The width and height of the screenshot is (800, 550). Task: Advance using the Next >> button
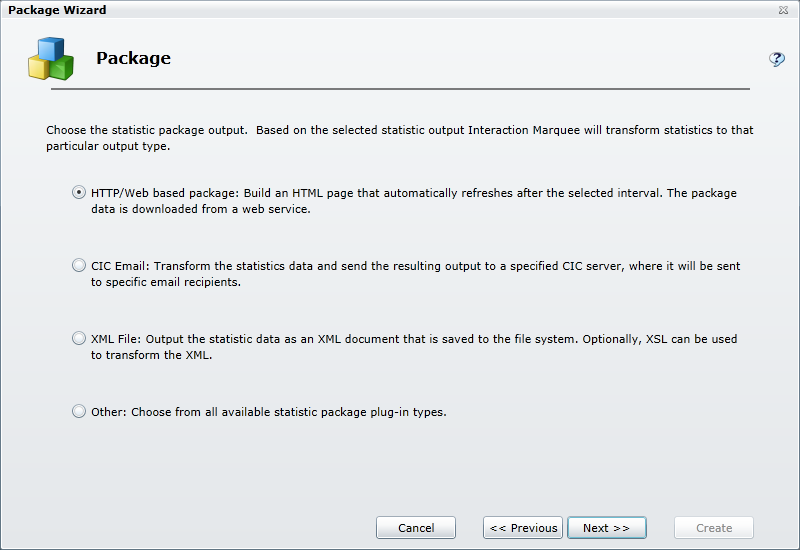[x=606, y=528]
